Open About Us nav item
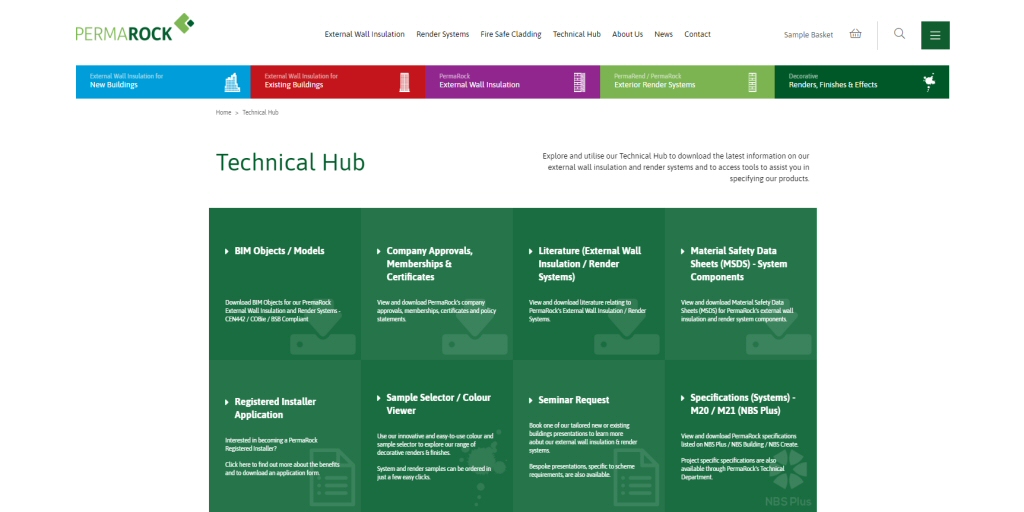The width and height of the screenshot is (1024, 512). coord(628,34)
